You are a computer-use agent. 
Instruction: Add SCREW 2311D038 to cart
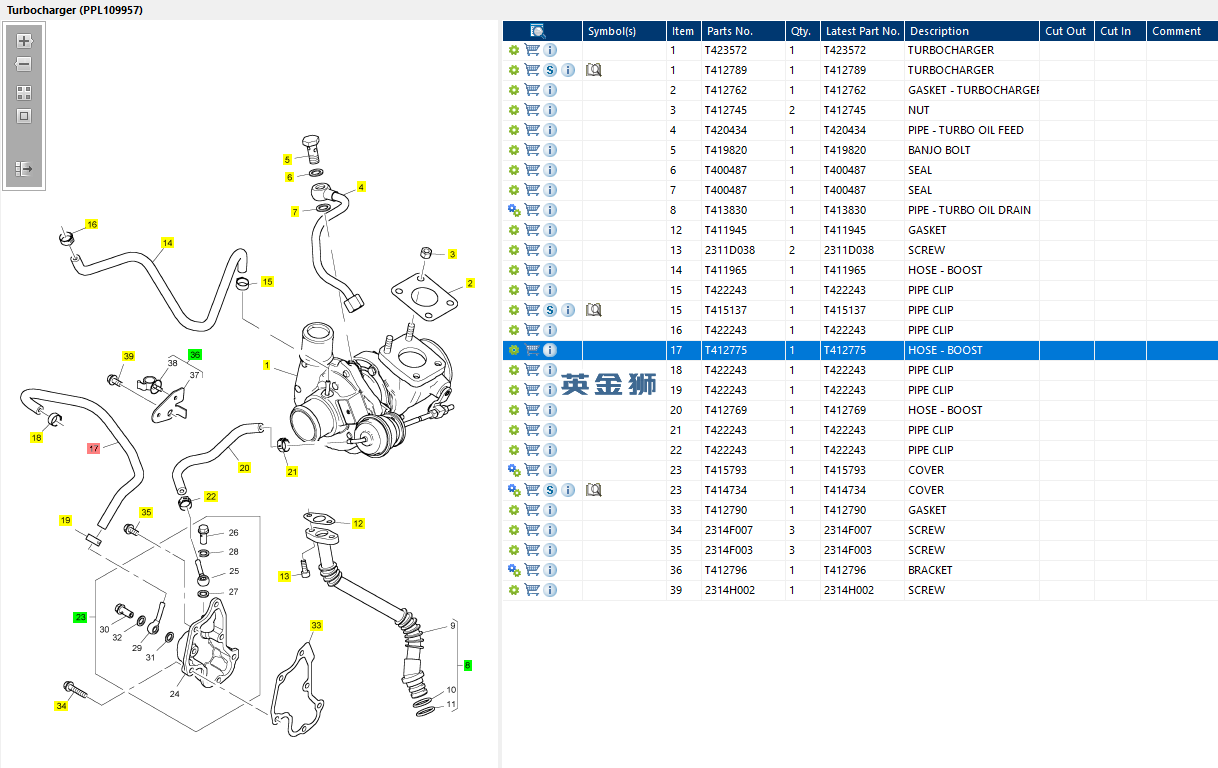[x=532, y=250]
